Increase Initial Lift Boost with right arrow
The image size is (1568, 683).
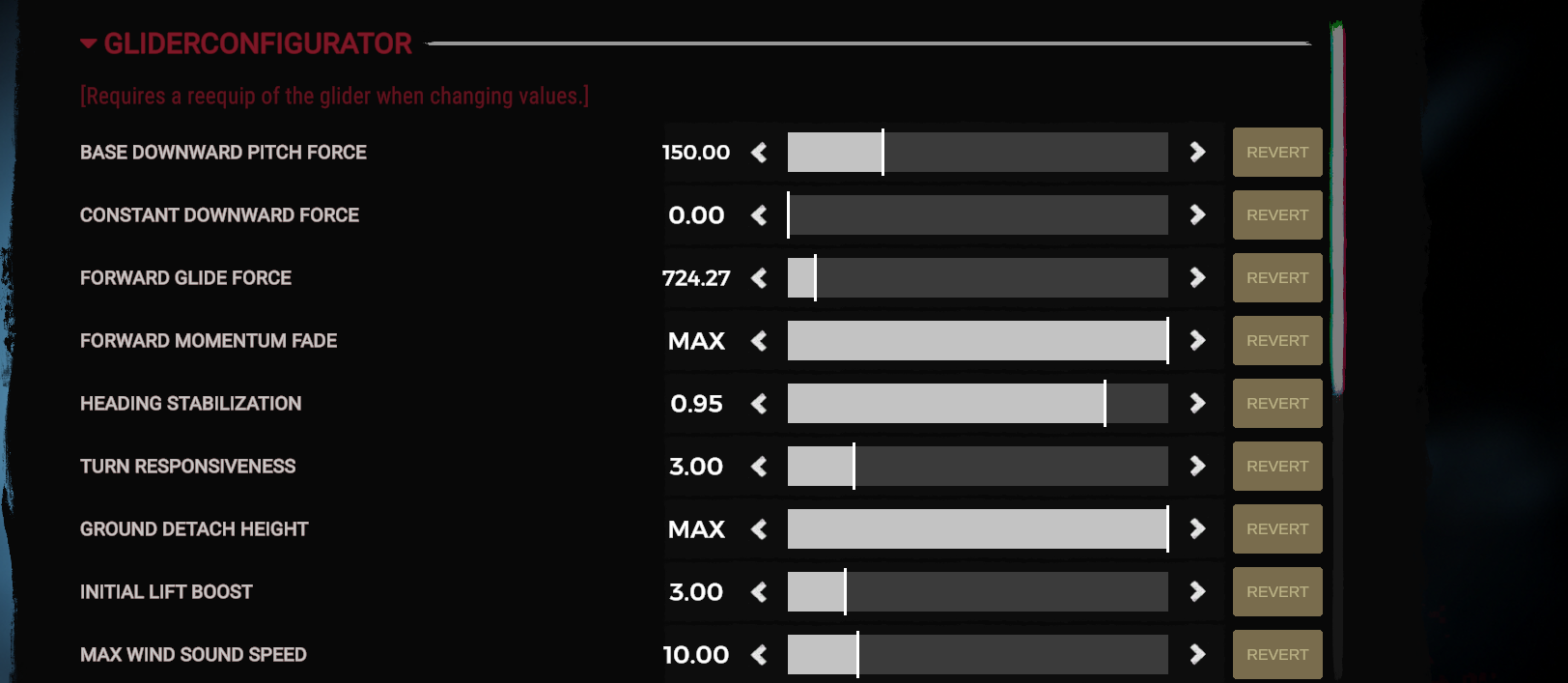(1197, 592)
